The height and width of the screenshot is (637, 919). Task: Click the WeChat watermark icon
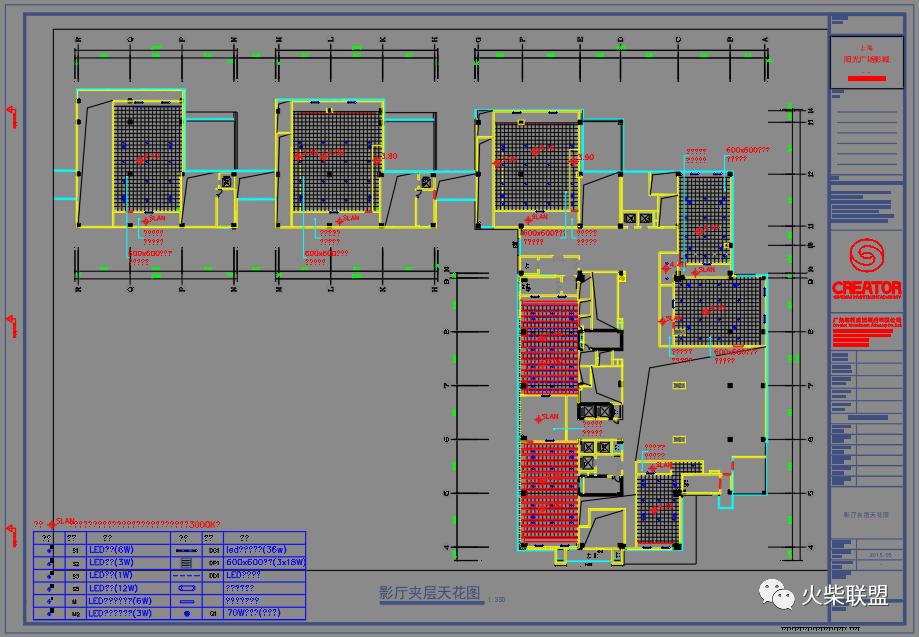(x=778, y=596)
